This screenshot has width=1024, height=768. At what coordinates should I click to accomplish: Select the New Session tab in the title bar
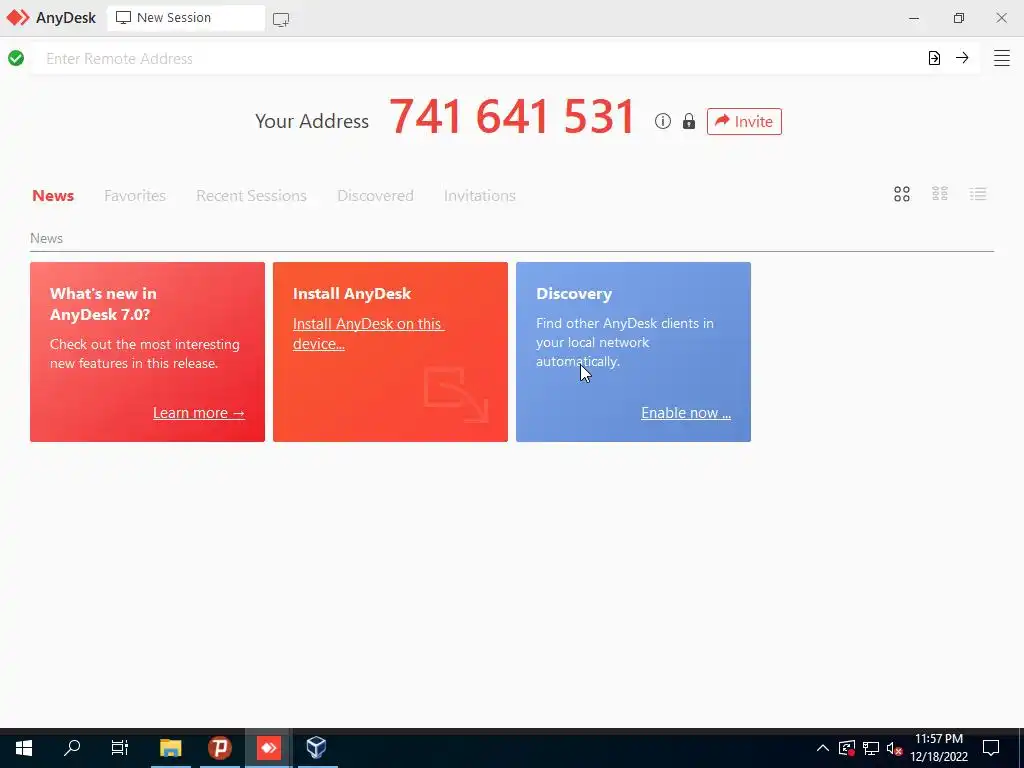(186, 18)
